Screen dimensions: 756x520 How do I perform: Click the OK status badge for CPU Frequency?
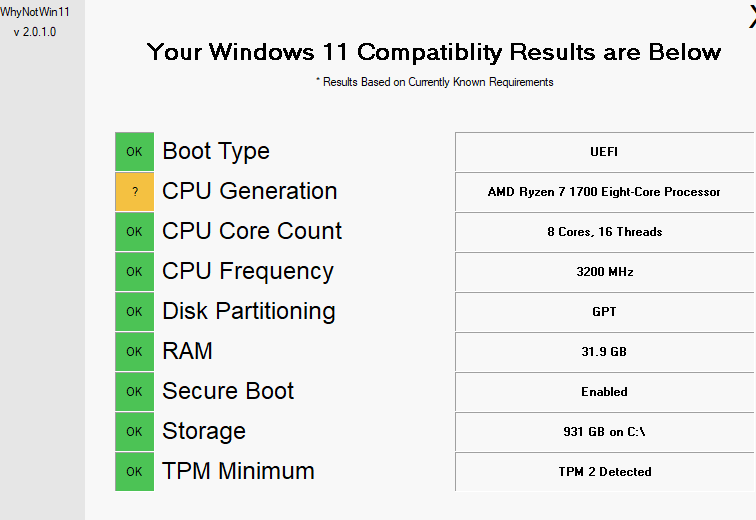point(134,272)
